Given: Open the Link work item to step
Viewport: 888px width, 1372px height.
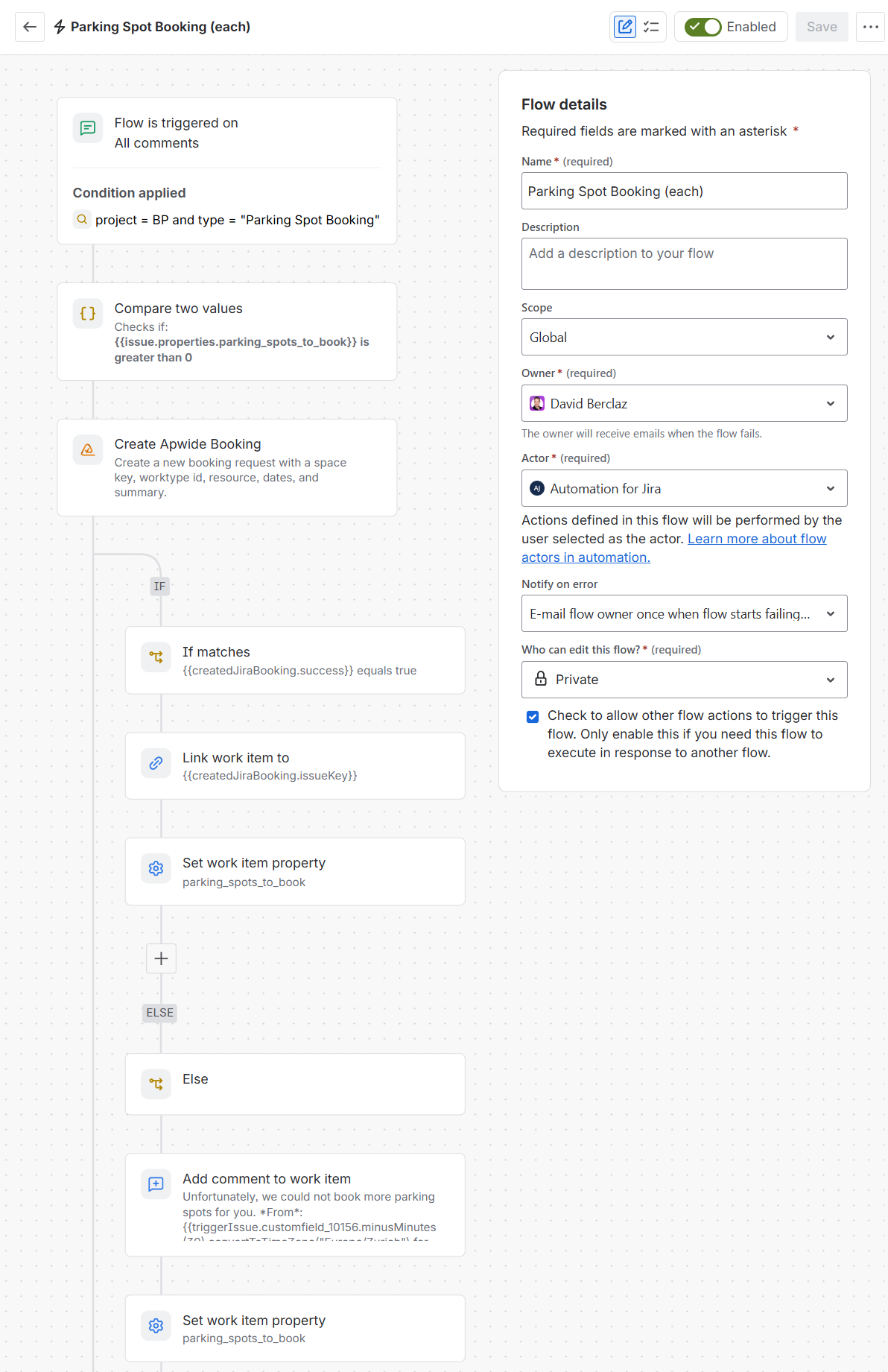Looking at the screenshot, I should [x=295, y=766].
